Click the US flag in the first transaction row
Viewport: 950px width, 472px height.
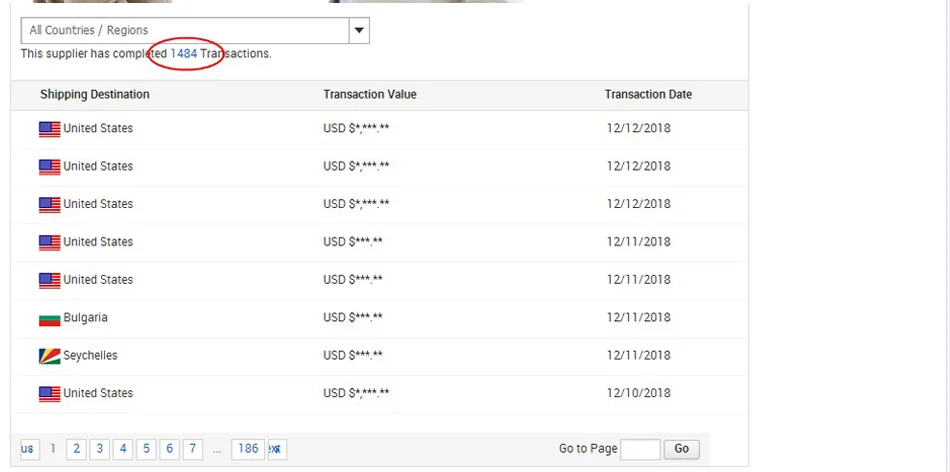pos(49,129)
